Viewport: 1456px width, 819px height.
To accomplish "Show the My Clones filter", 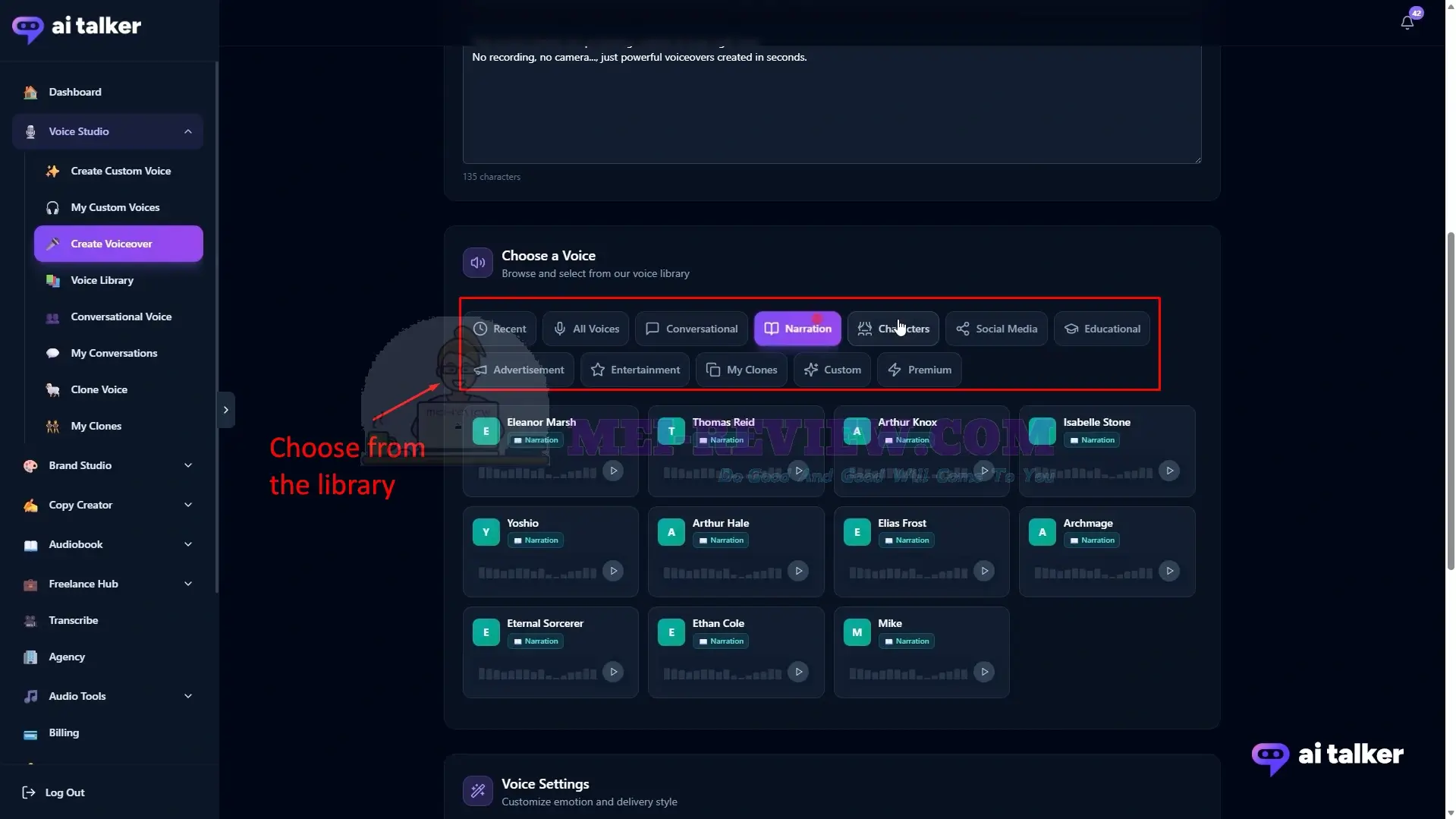I will click(x=741, y=370).
